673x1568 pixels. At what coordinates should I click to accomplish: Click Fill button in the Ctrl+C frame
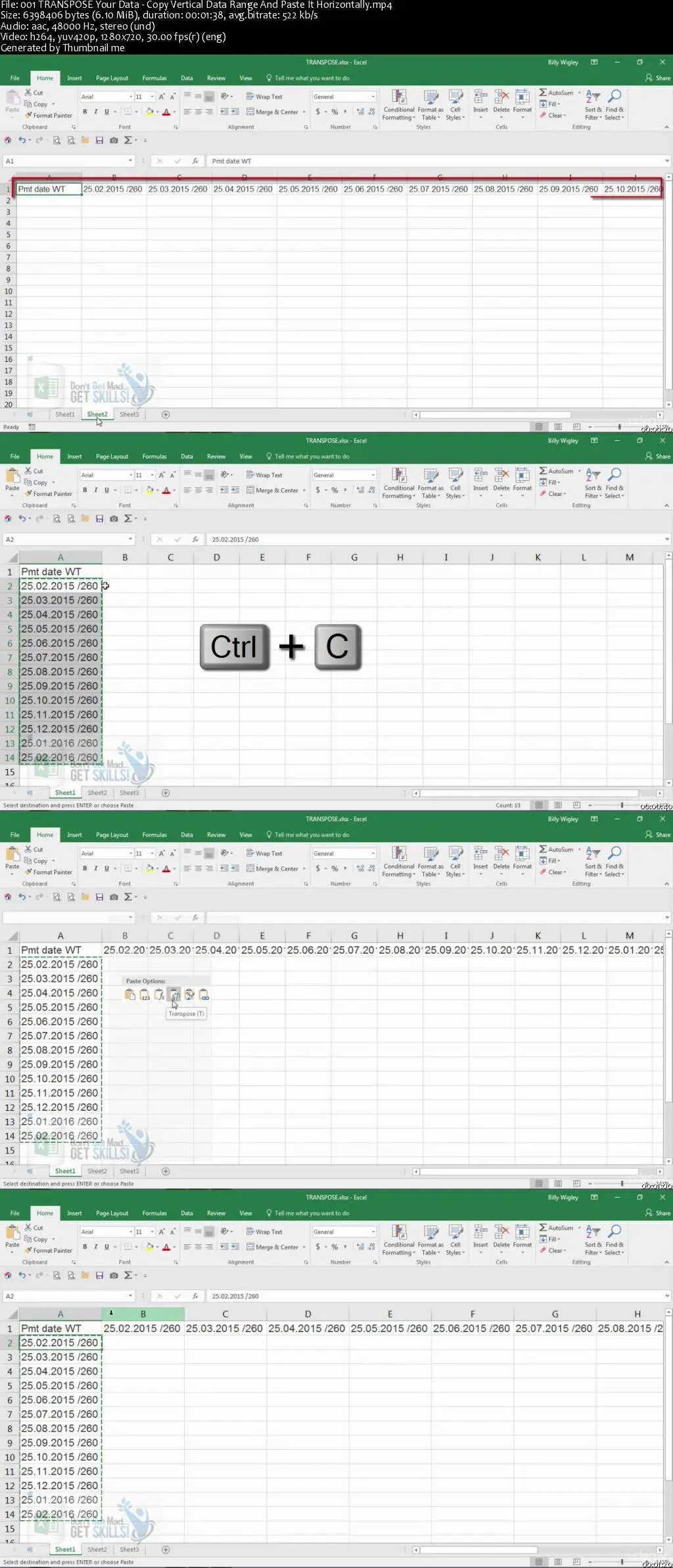(x=550, y=483)
